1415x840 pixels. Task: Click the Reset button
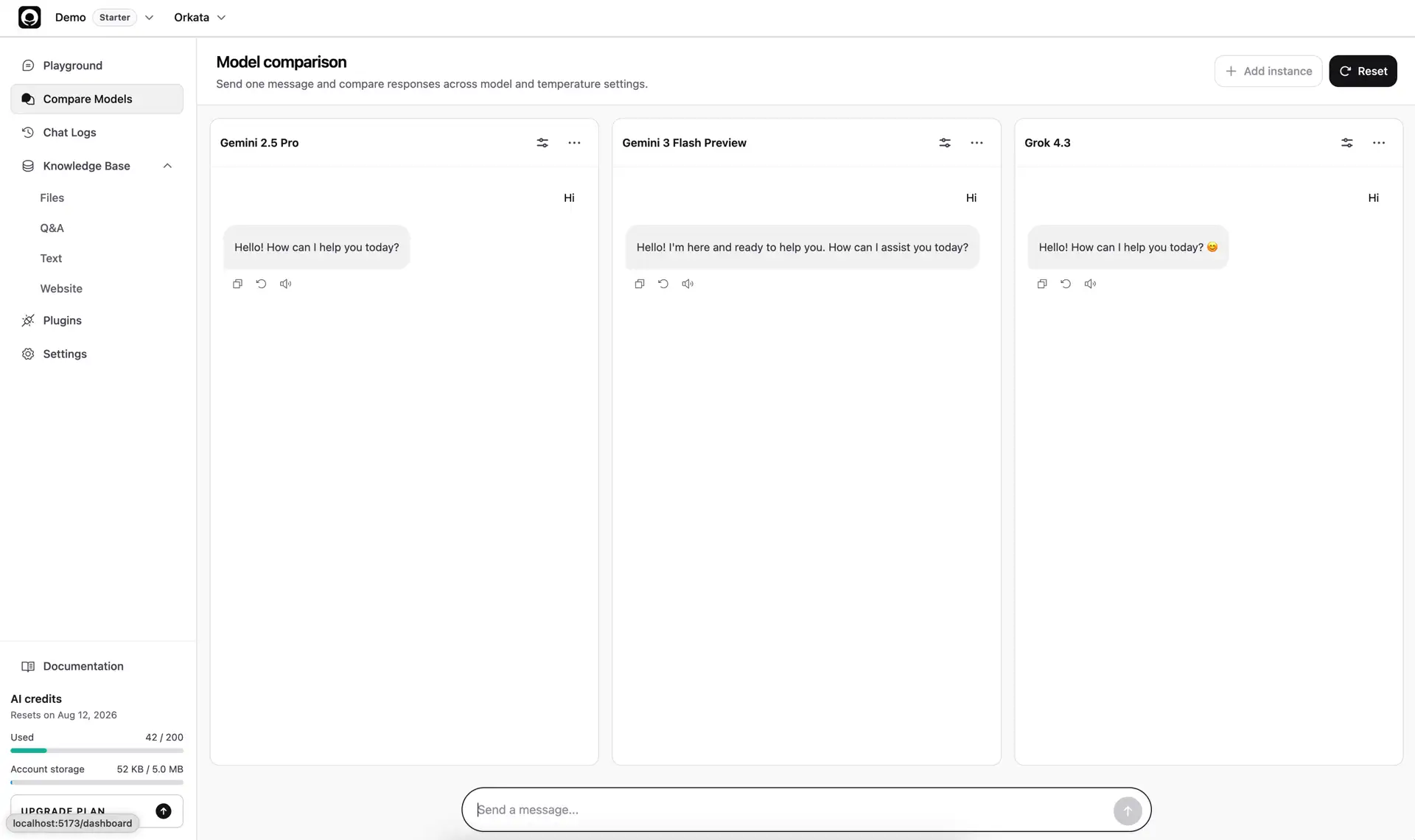tap(1363, 71)
